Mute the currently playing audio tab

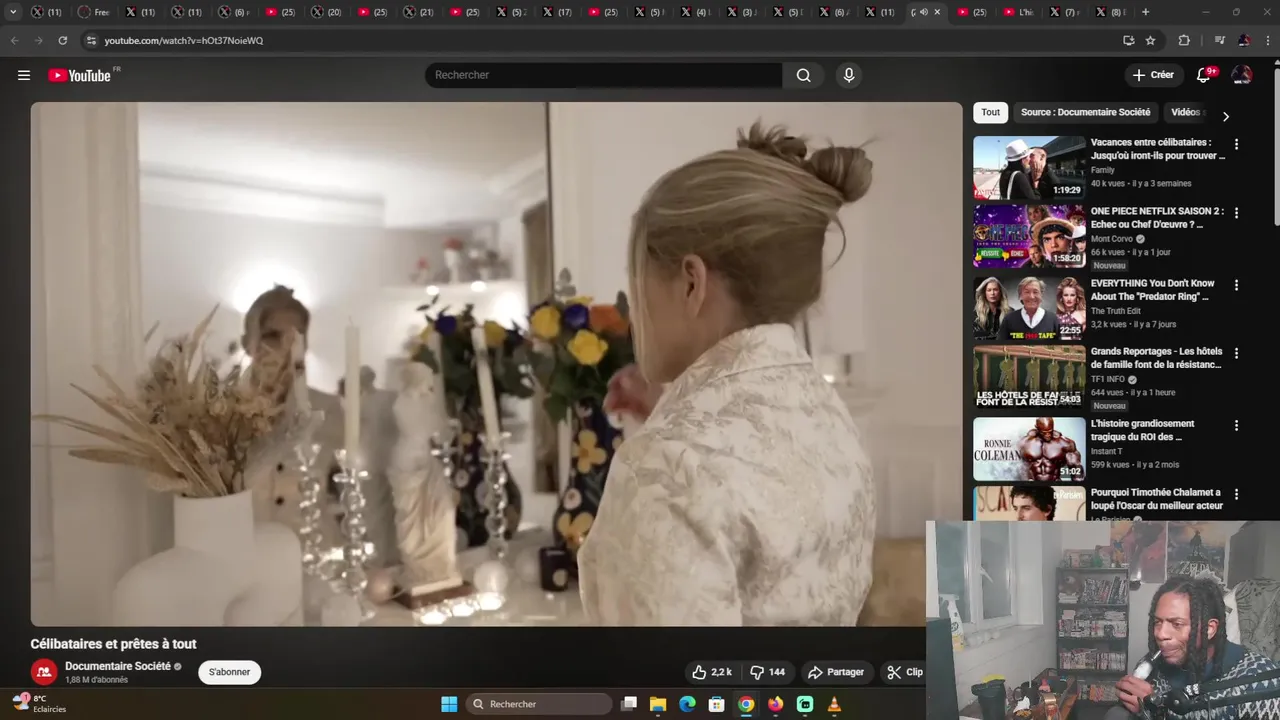coord(924,12)
